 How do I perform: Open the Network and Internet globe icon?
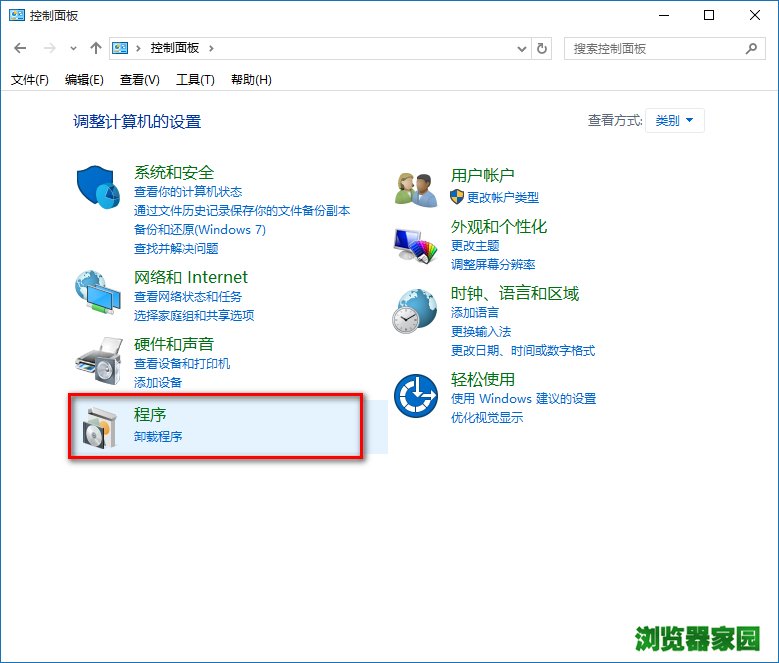click(98, 291)
